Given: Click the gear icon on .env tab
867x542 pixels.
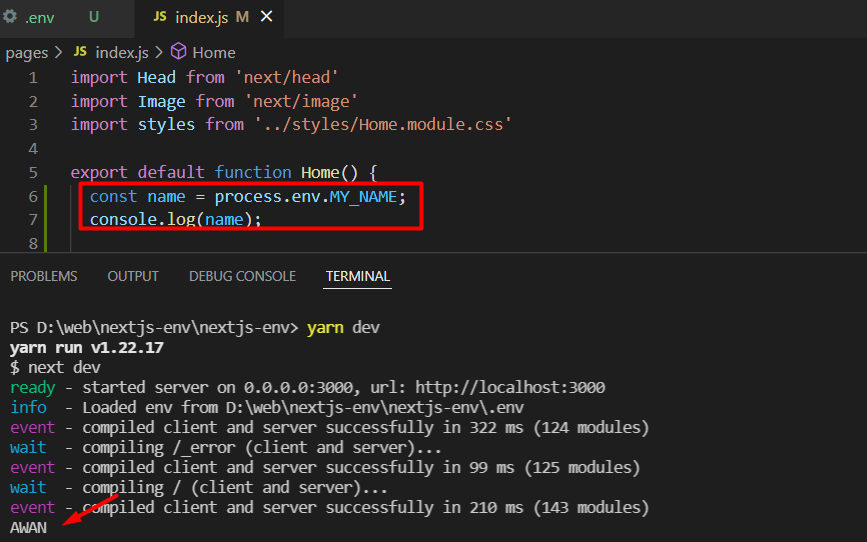Looking at the screenshot, I should coord(10,17).
